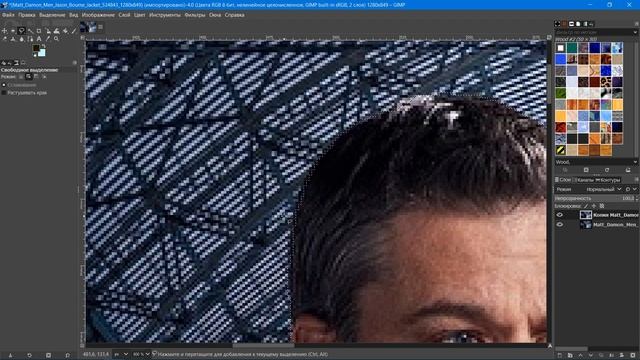Reset colors to default black and white
The height and width of the screenshot is (360, 640).
[x=34, y=55]
